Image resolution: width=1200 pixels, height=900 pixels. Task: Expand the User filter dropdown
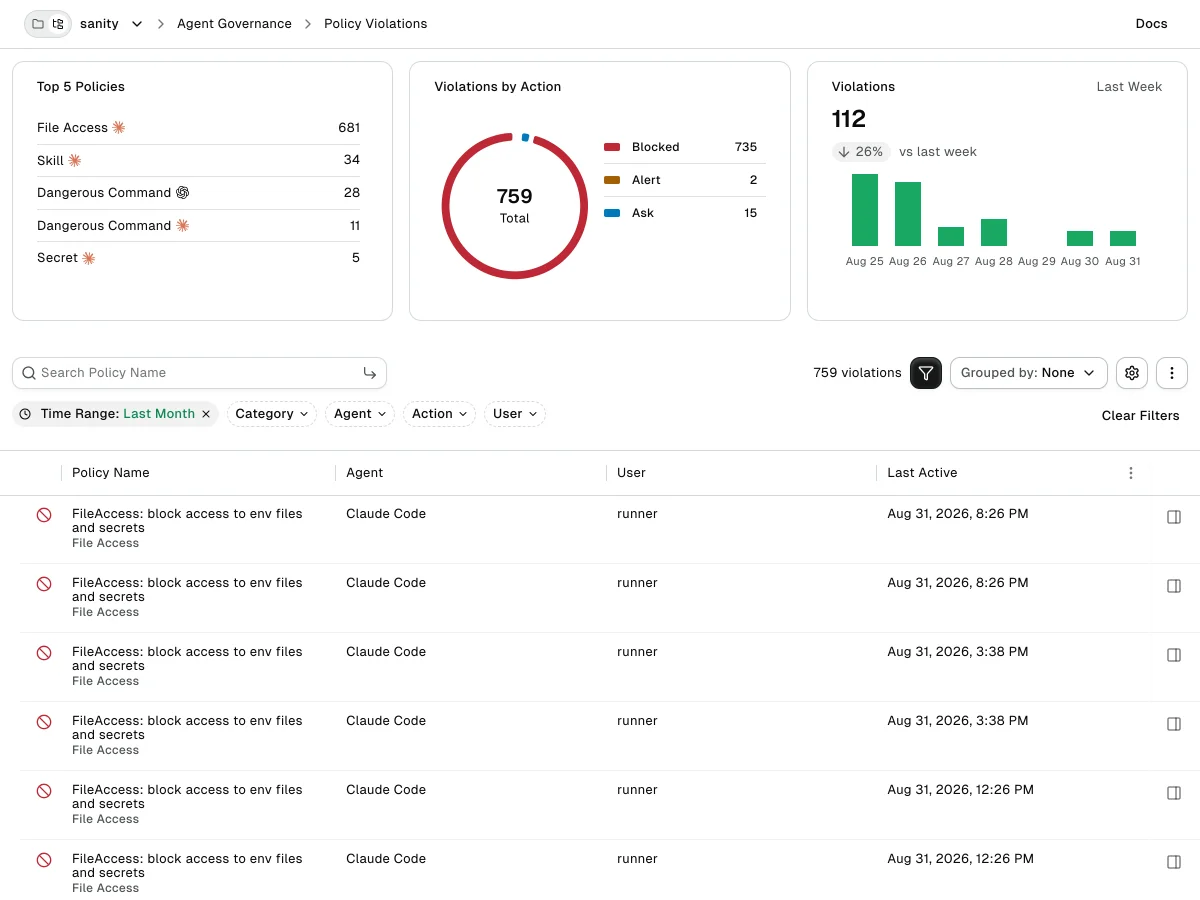tap(515, 414)
